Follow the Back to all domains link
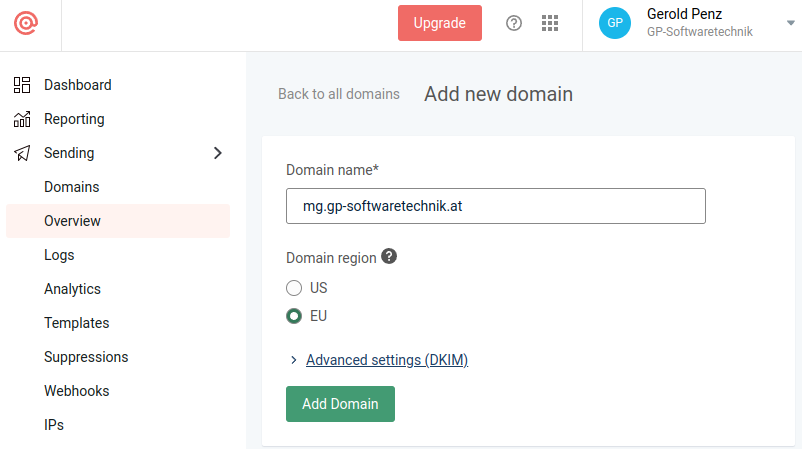The height and width of the screenshot is (449, 802). point(338,94)
